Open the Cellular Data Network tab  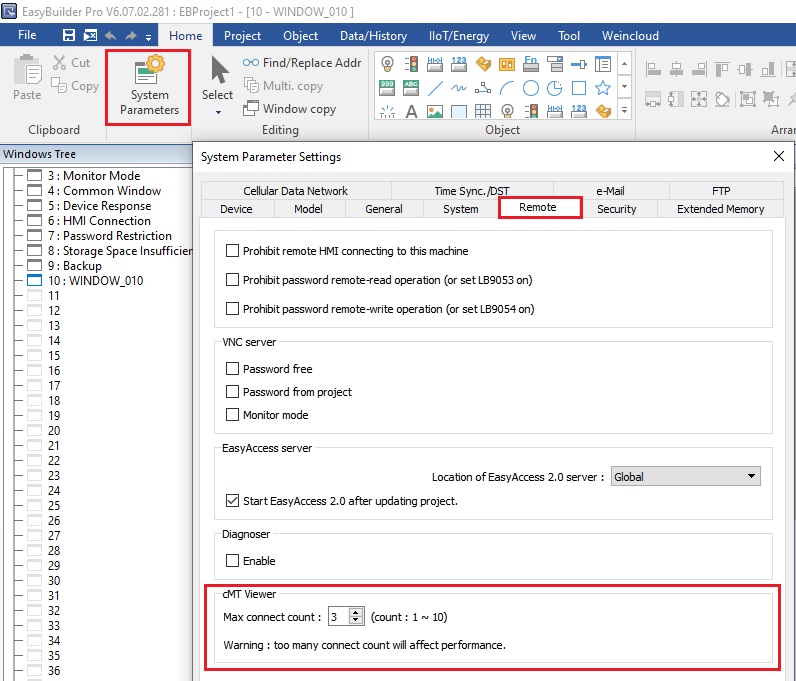pyautogui.click(x=295, y=191)
